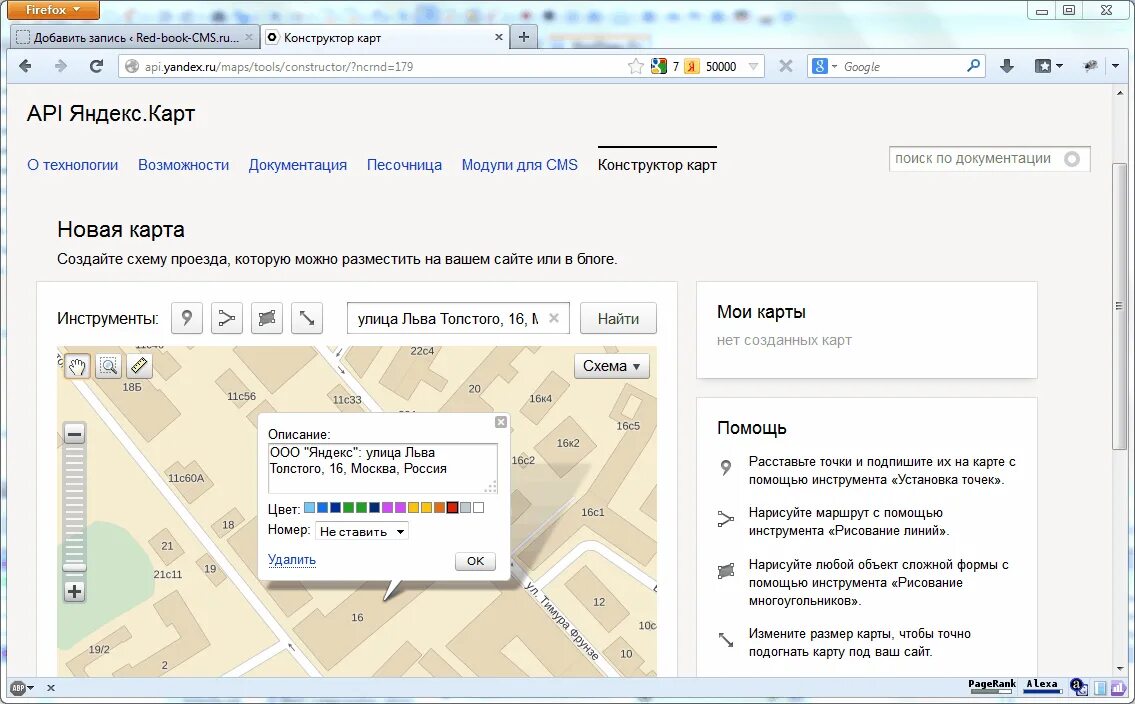This screenshot has height=704, width=1135.
Task: Pick the gray color swatch
Action: pyautogui.click(x=465, y=508)
